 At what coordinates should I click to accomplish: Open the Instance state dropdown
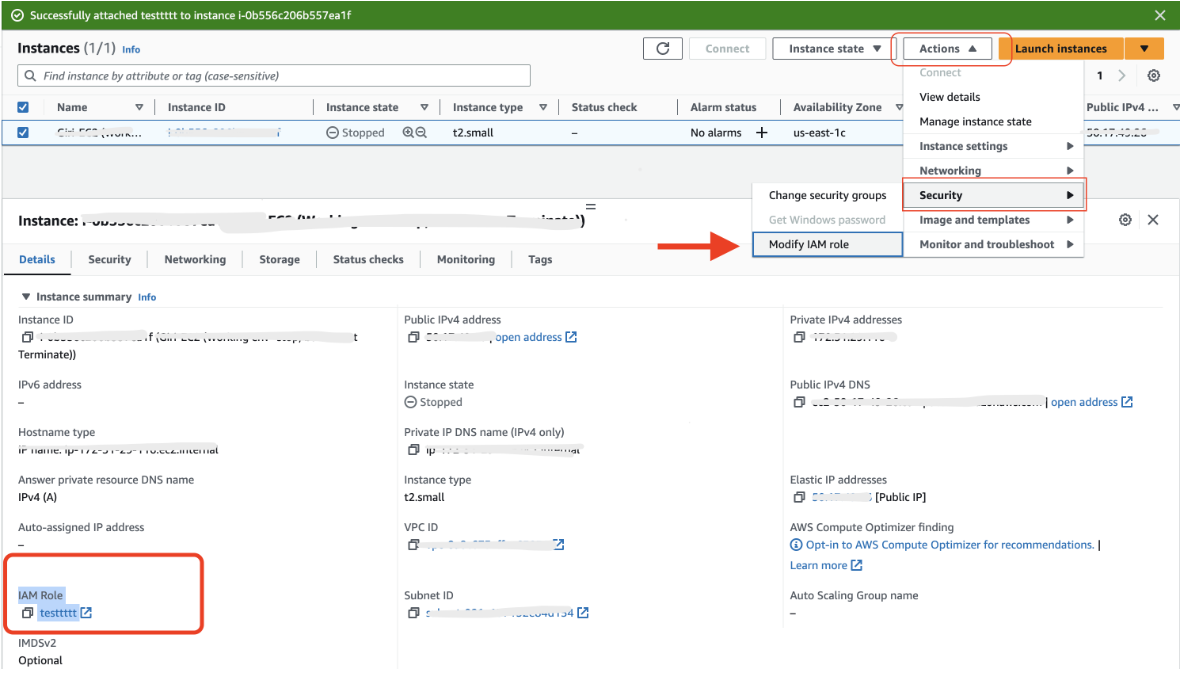coord(829,48)
